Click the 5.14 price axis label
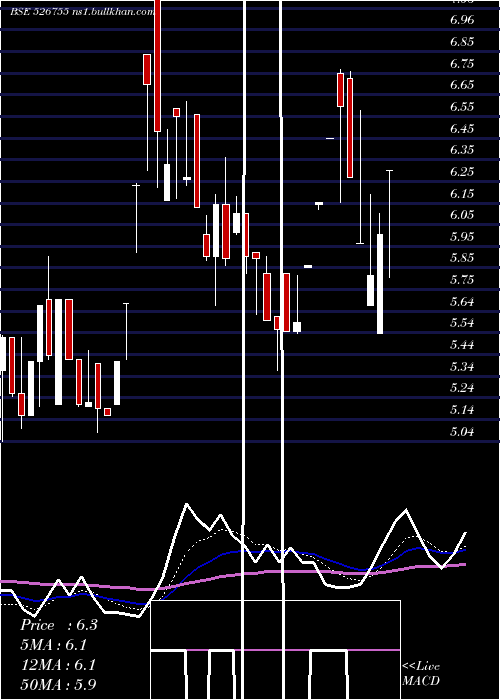This screenshot has height=700, width=500. 462,410
